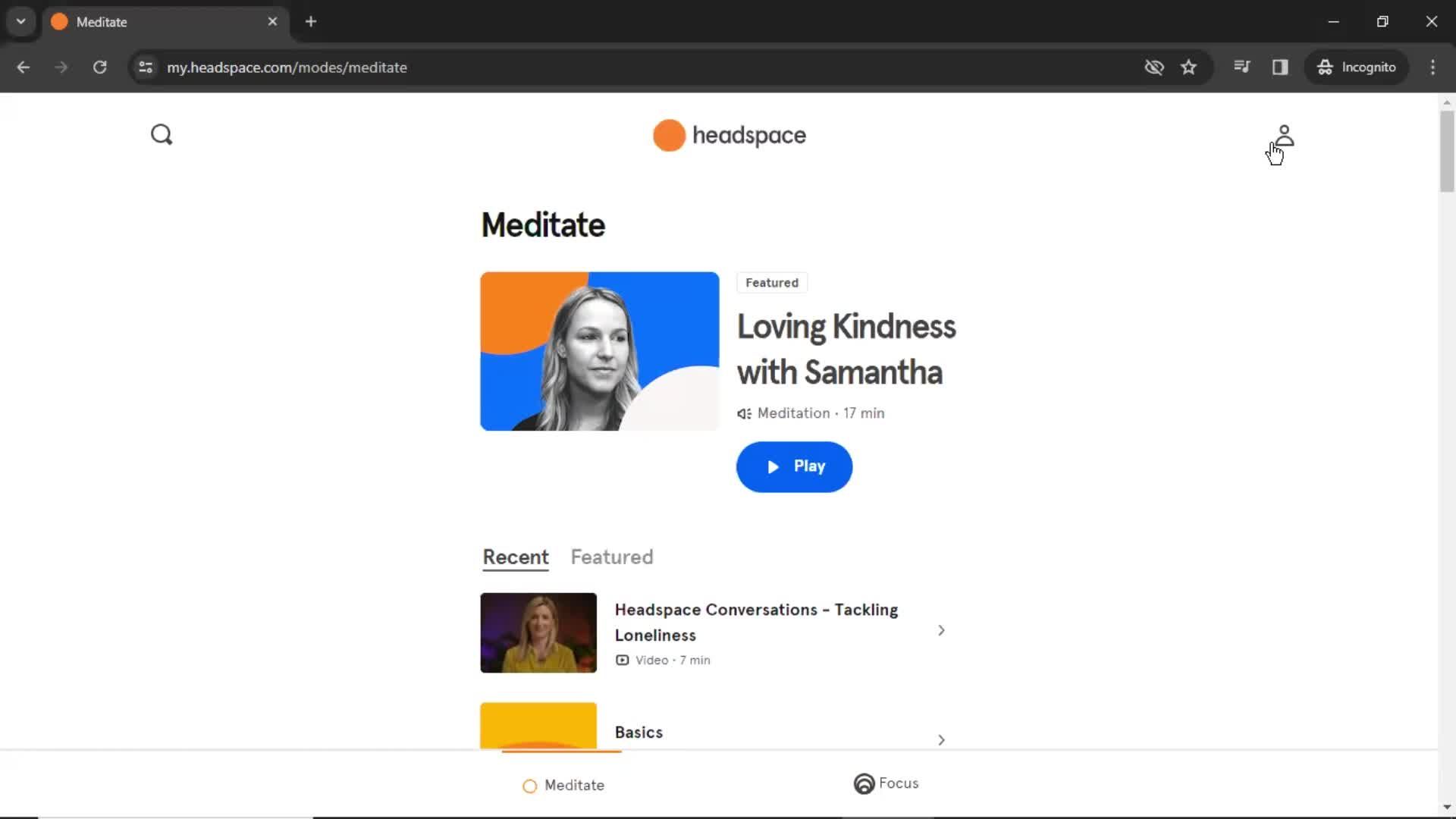Click the Headspace logo/home icon
The image size is (1456, 819).
[x=727, y=134]
